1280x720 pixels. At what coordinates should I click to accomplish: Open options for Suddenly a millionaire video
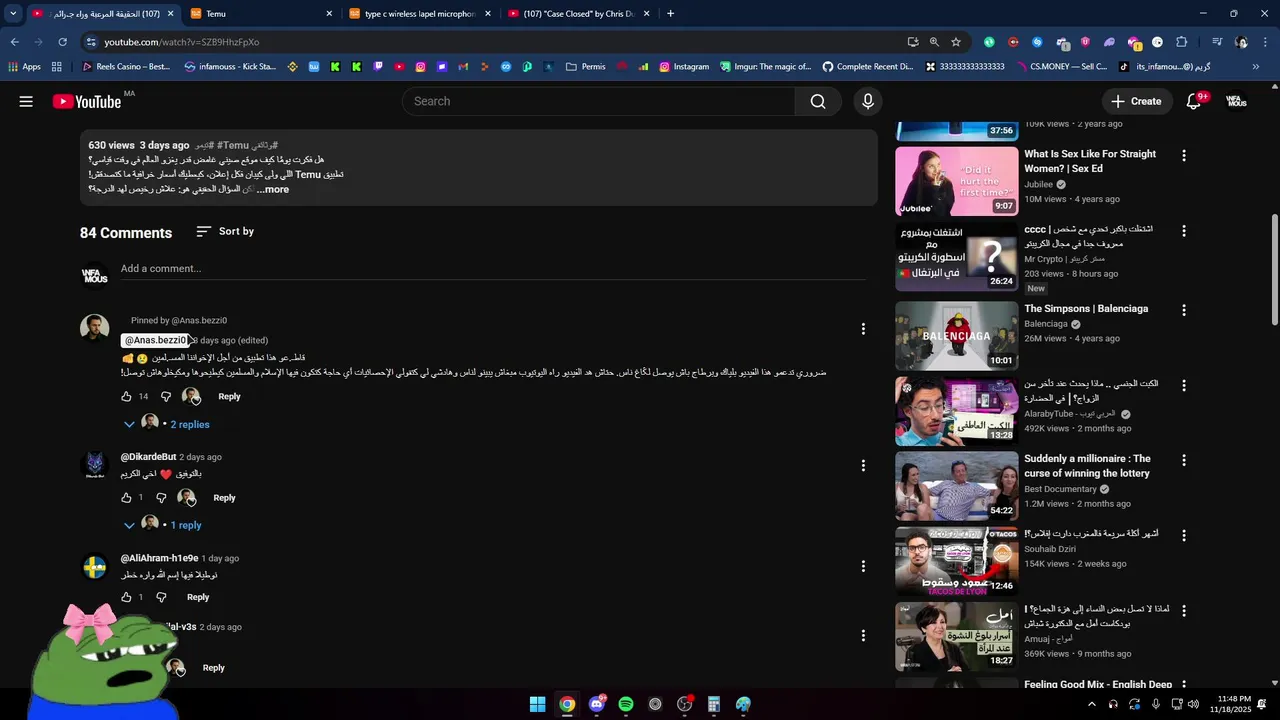point(1184,461)
